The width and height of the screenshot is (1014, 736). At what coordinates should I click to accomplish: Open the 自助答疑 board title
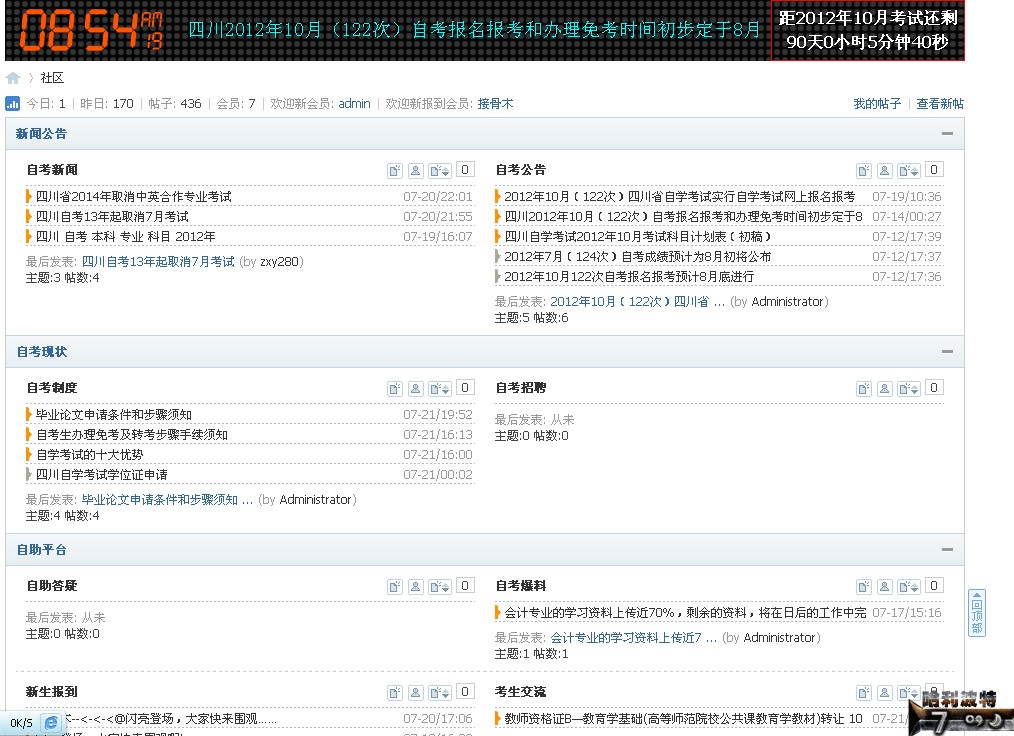(x=52, y=585)
